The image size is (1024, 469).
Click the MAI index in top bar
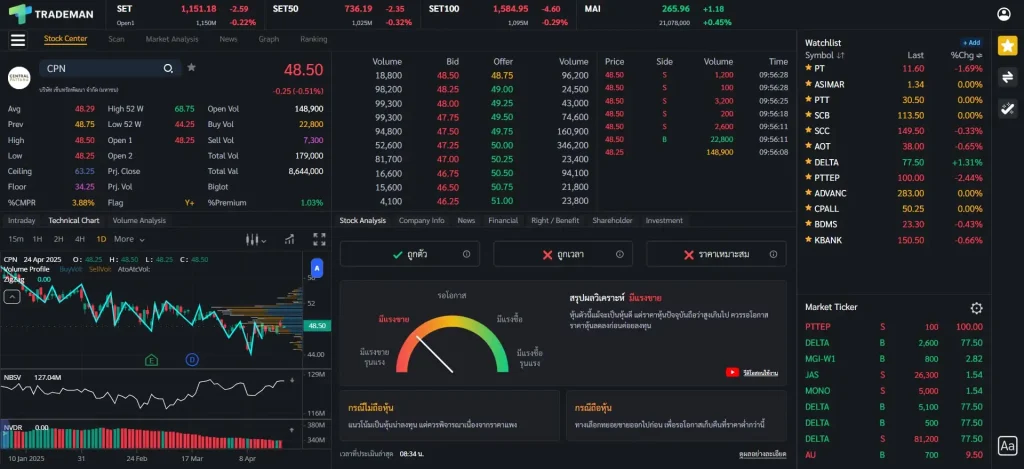point(658,14)
